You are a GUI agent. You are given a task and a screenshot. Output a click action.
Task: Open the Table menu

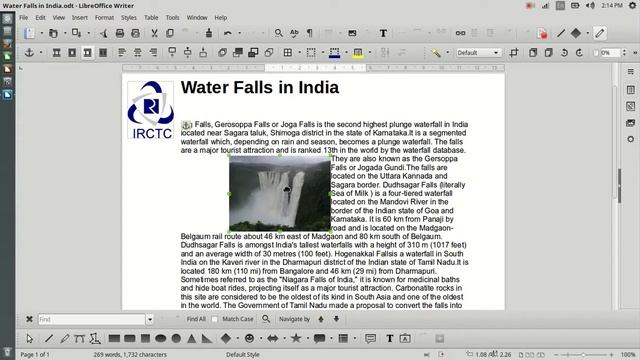point(151,18)
